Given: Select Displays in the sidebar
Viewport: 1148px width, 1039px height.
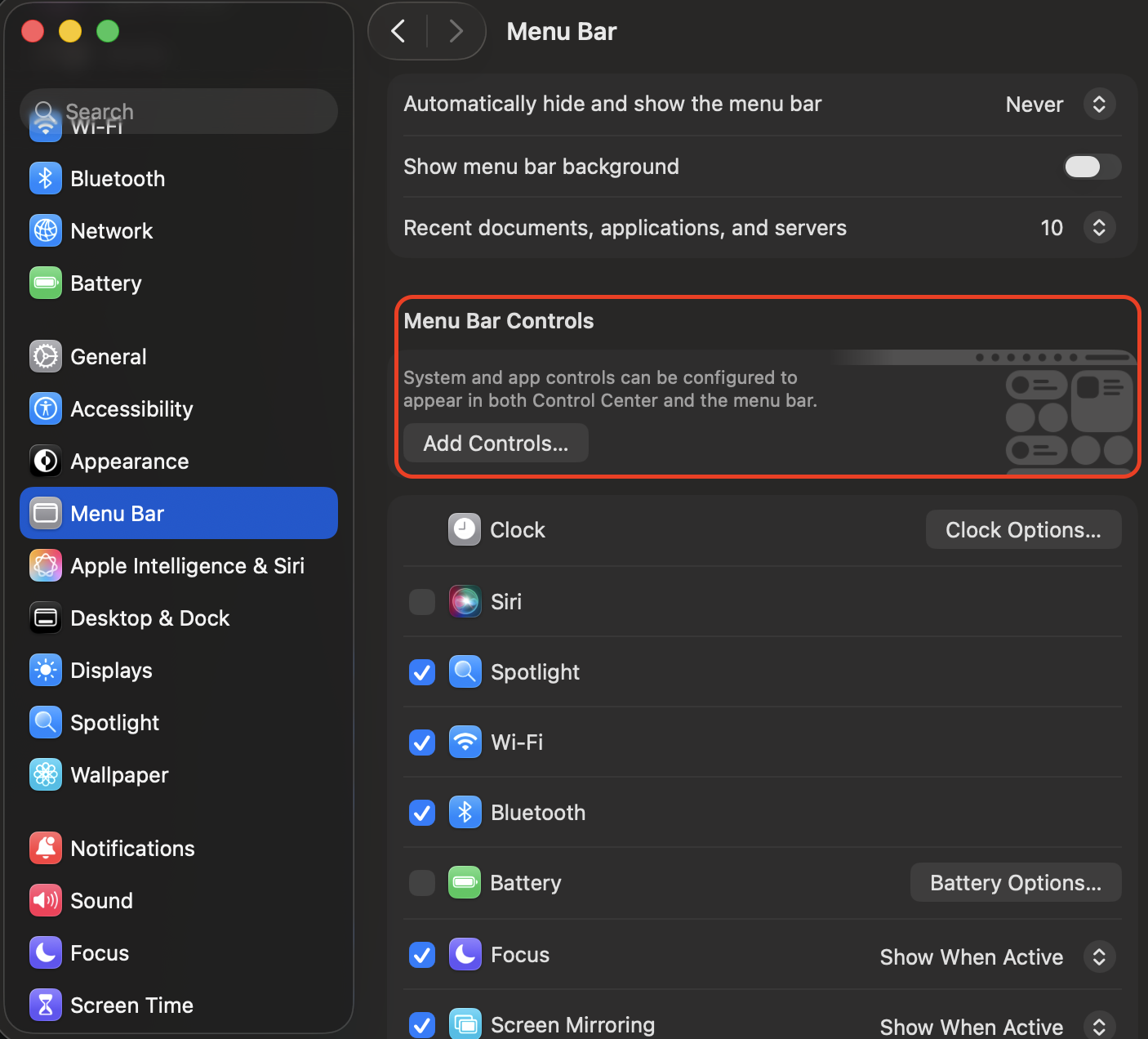Looking at the screenshot, I should pos(112,671).
